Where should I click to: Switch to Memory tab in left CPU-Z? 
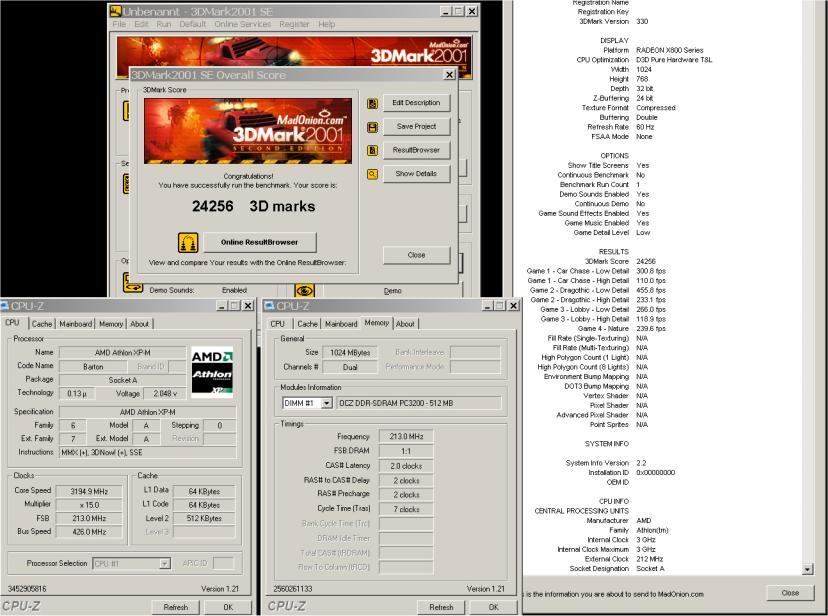pos(111,324)
